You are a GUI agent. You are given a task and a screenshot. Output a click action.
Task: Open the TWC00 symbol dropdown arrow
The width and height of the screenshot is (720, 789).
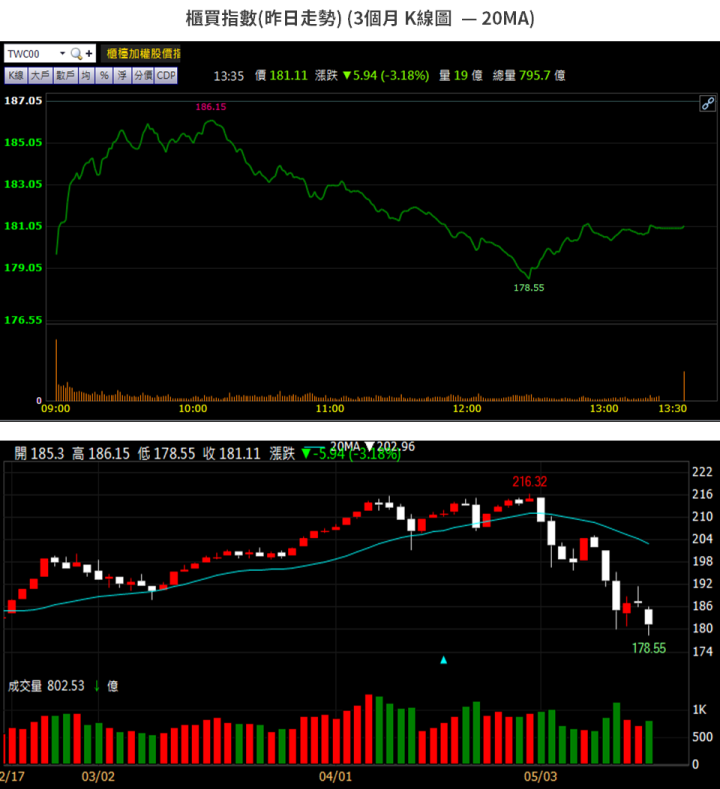coord(62,53)
